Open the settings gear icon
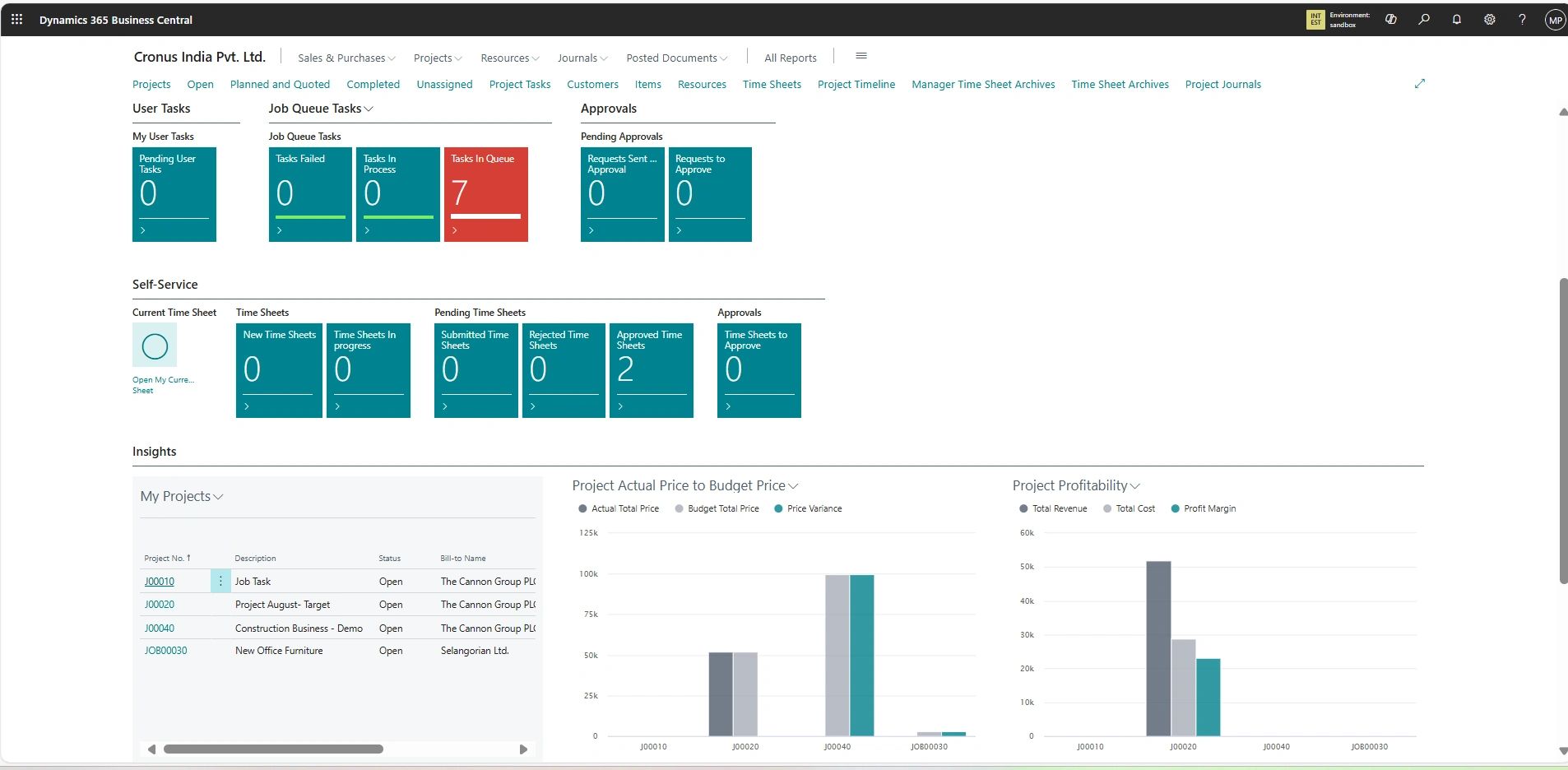1568x770 pixels. pyautogui.click(x=1490, y=20)
